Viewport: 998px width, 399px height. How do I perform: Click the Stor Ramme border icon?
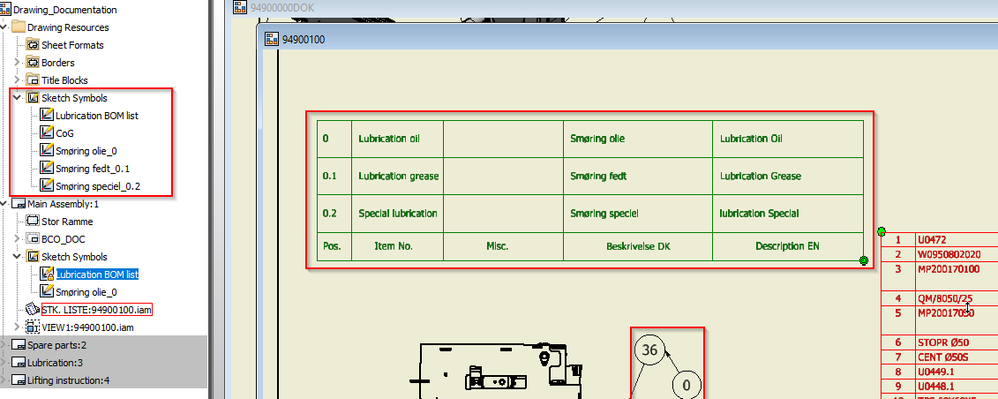(32, 221)
